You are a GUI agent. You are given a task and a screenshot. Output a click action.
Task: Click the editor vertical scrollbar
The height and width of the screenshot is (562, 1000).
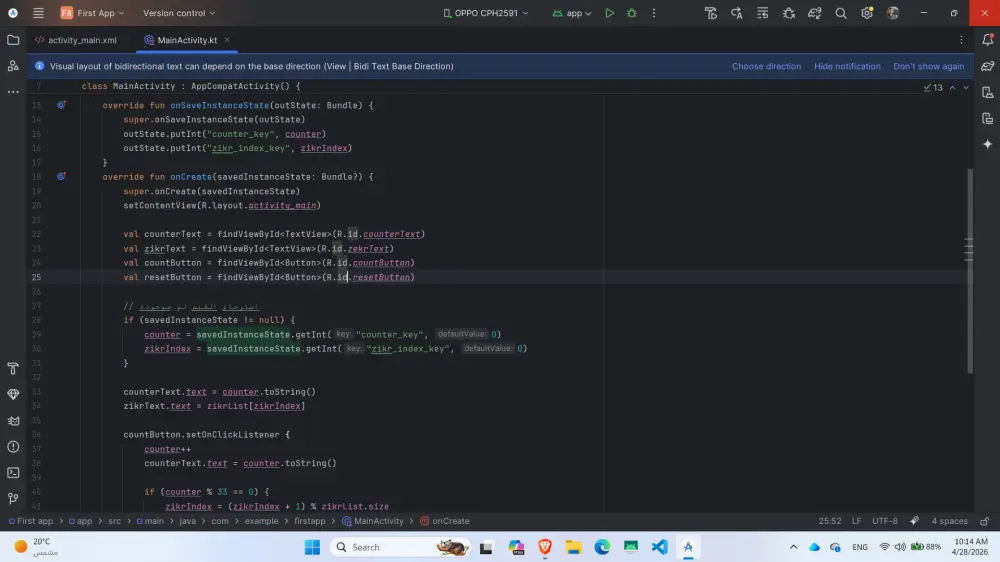click(x=970, y=271)
